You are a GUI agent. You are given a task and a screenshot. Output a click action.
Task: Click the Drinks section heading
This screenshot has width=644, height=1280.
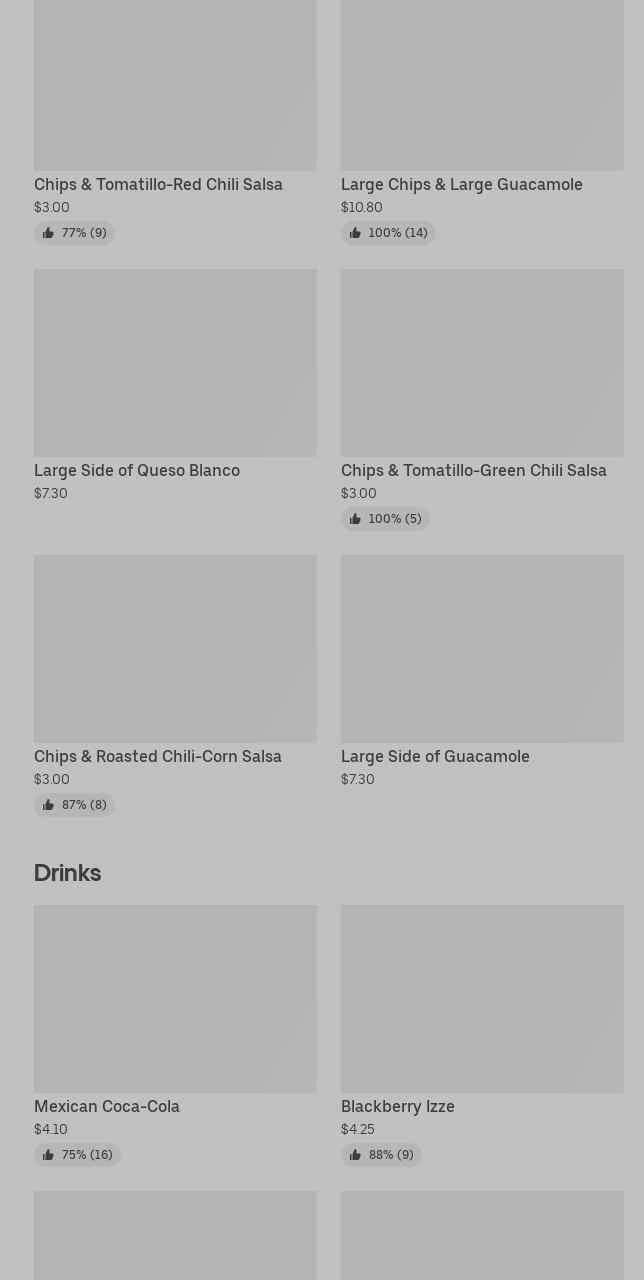point(67,873)
